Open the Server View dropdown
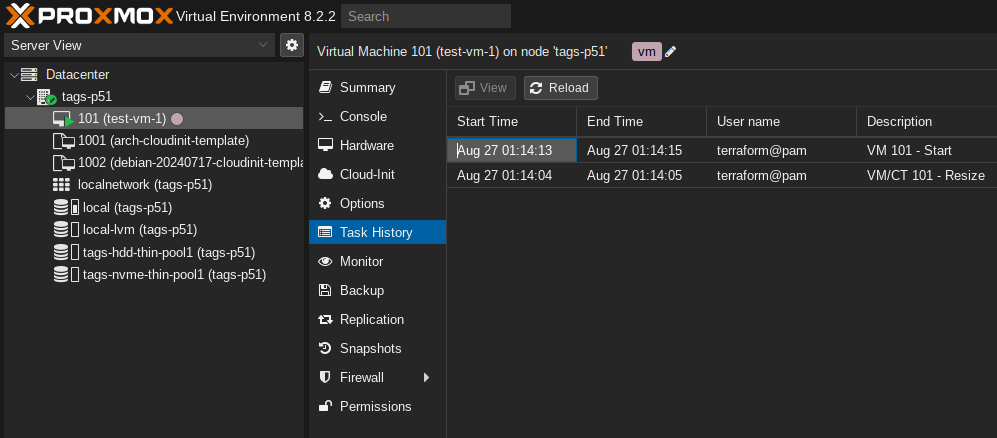This screenshot has height=438, width=997. coord(139,45)
